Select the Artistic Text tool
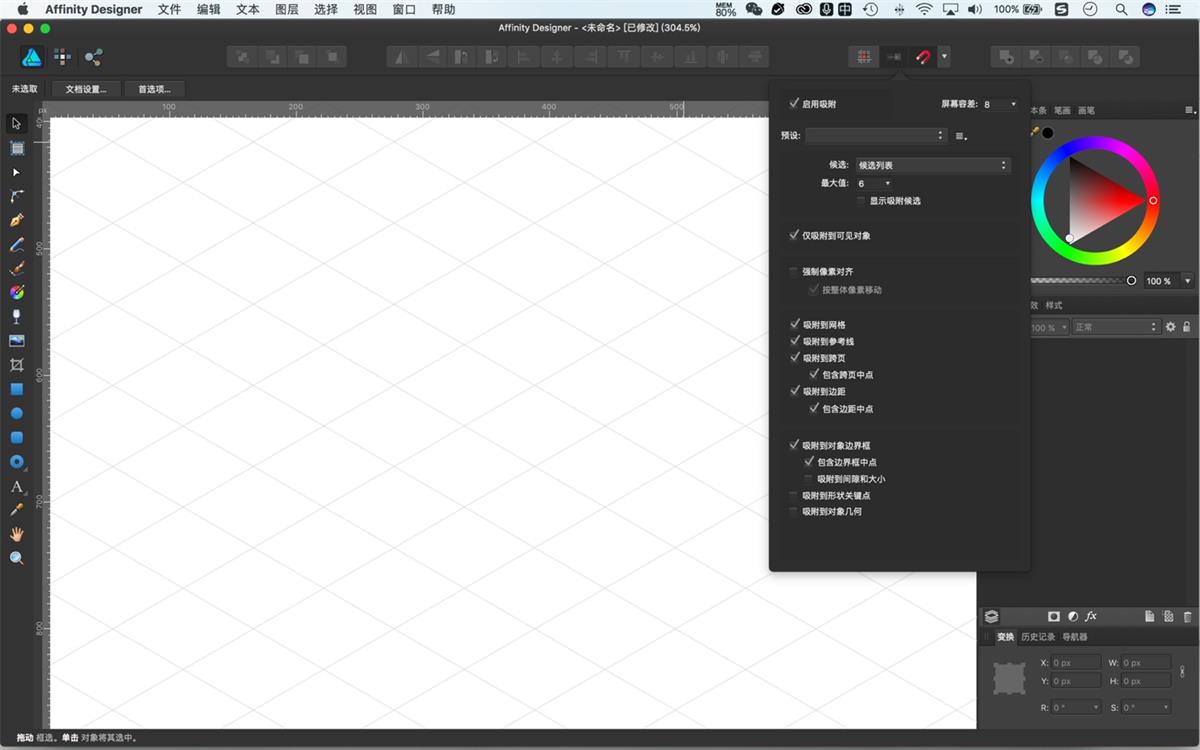 (16, 487)
